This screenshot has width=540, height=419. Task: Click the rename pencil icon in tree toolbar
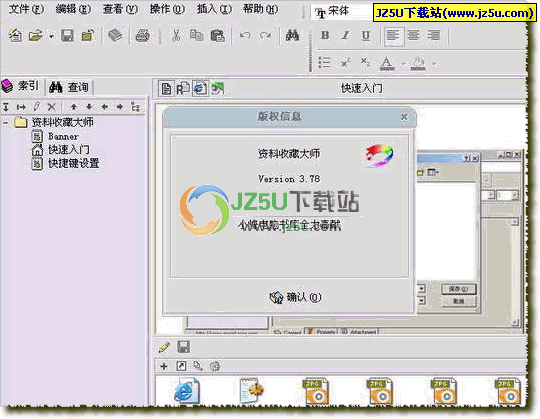pyautogui.click(x=37, y=107)
